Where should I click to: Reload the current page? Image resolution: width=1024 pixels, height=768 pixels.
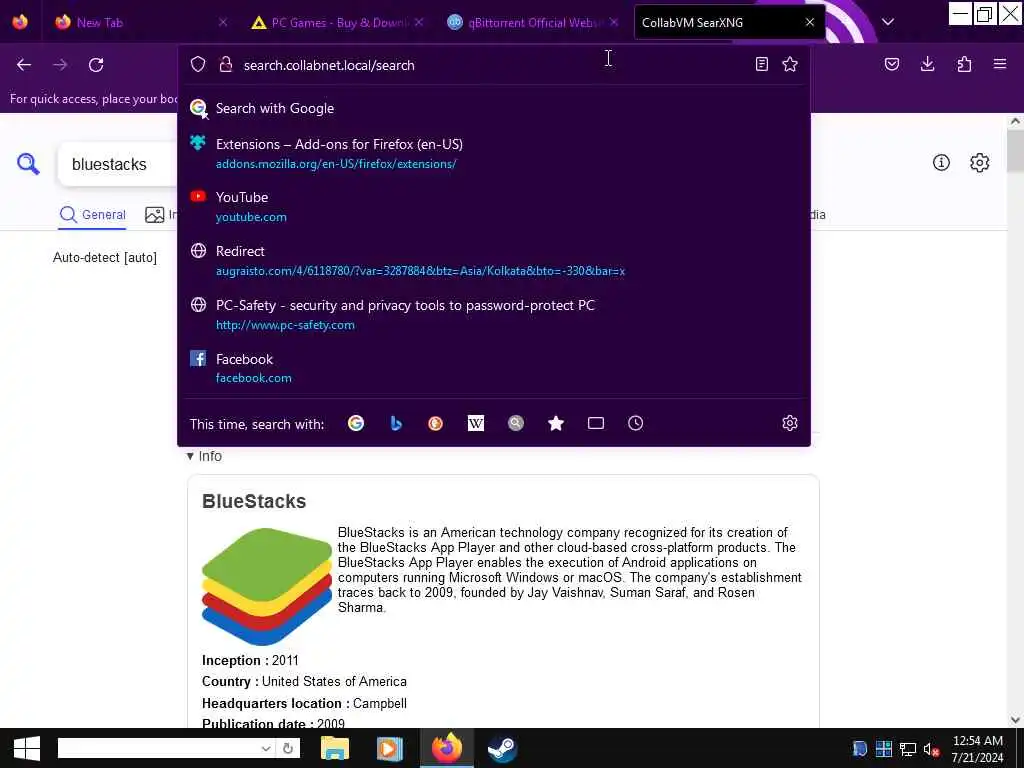point(96,65)
